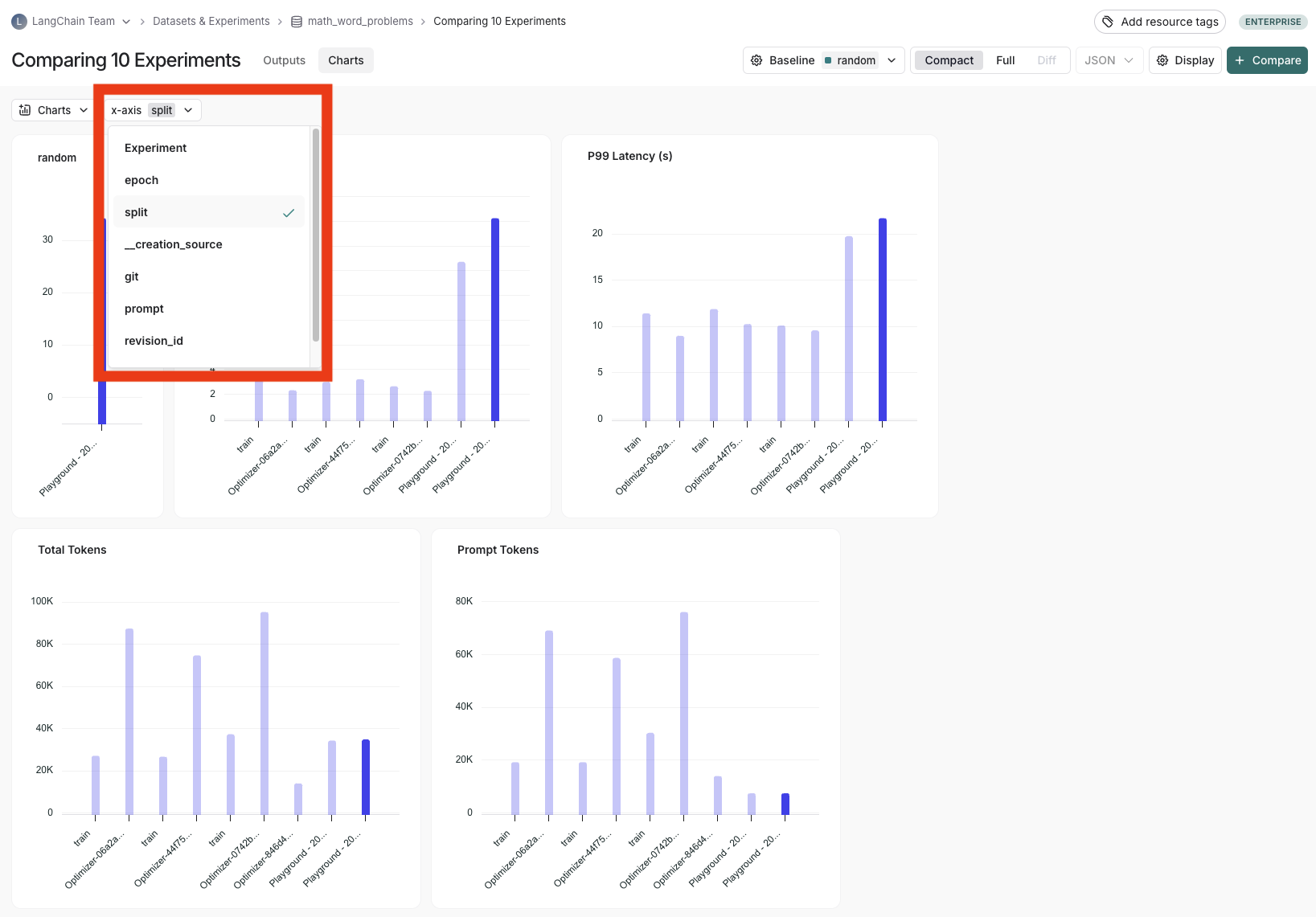
Task: Expand the JSON format dropdown
Action: tap(1109, 59)
